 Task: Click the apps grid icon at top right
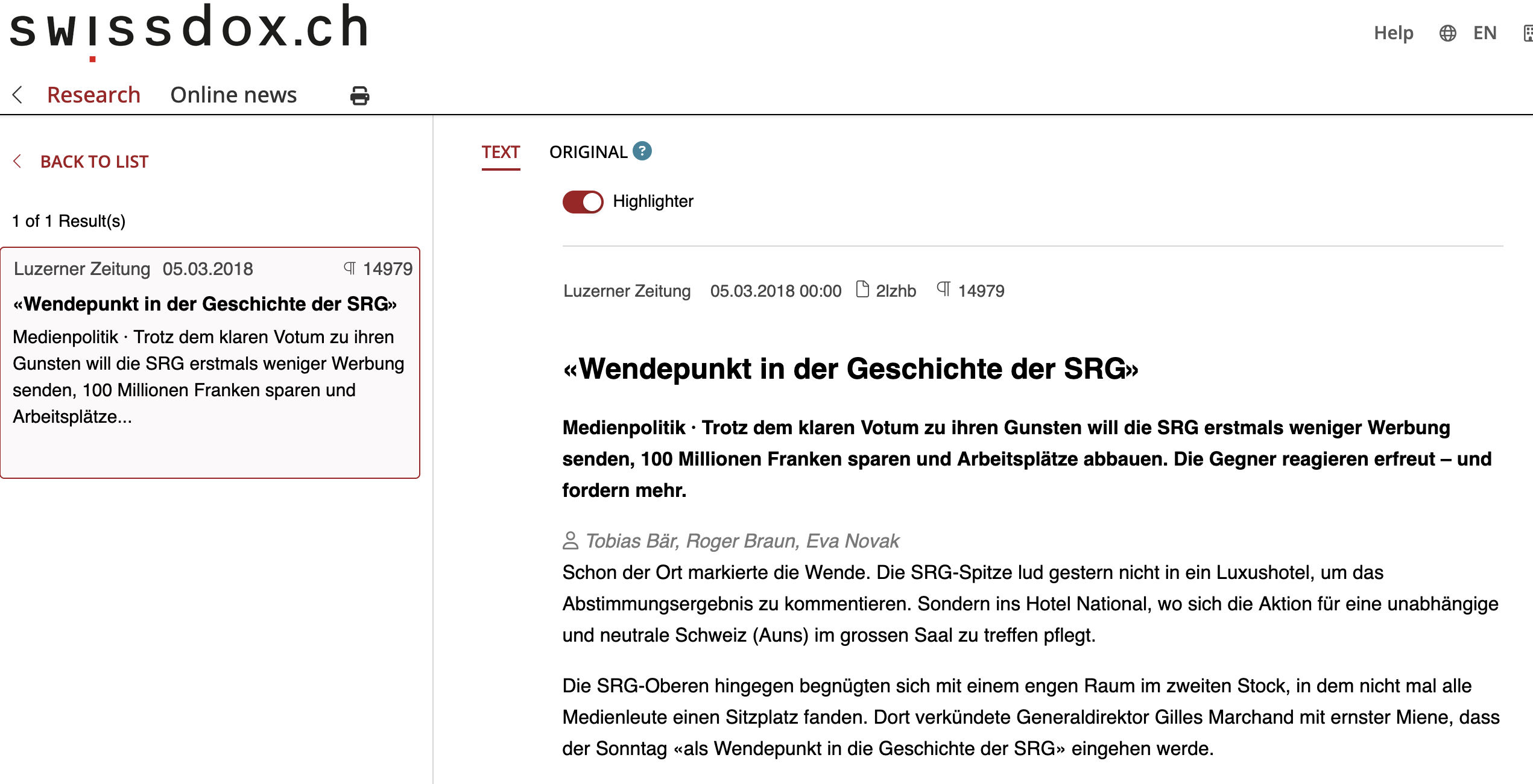1528,33
